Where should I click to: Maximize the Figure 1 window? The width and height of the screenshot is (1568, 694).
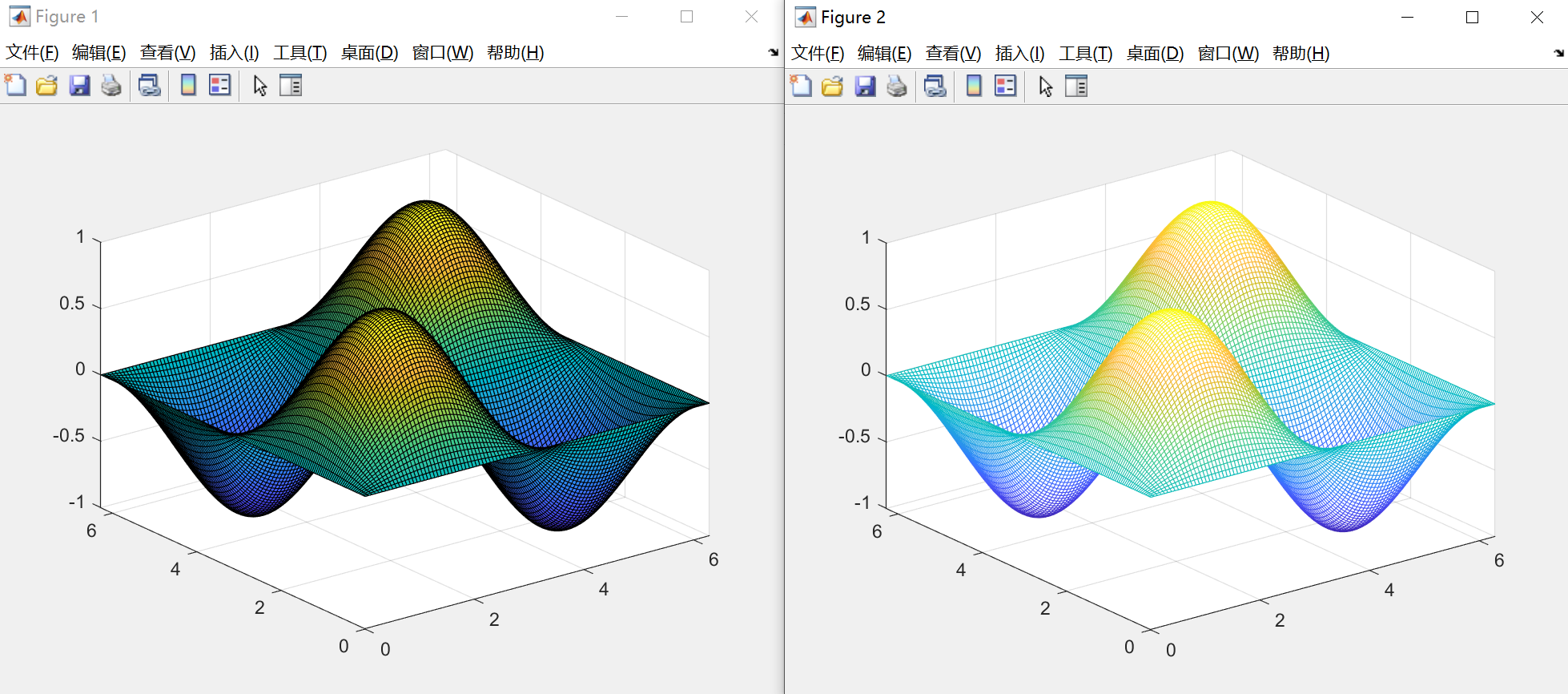coord(686,17)
